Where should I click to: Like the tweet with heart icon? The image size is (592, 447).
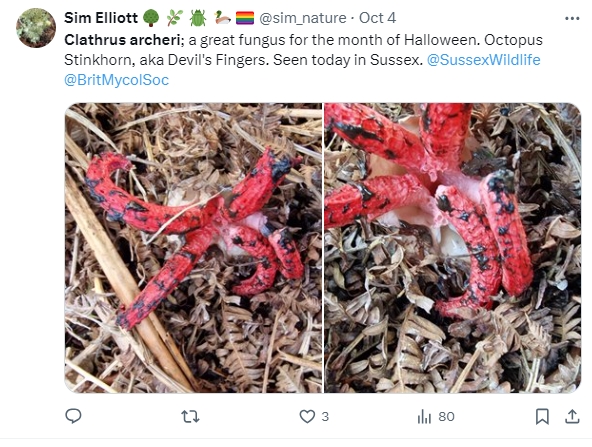307,416
